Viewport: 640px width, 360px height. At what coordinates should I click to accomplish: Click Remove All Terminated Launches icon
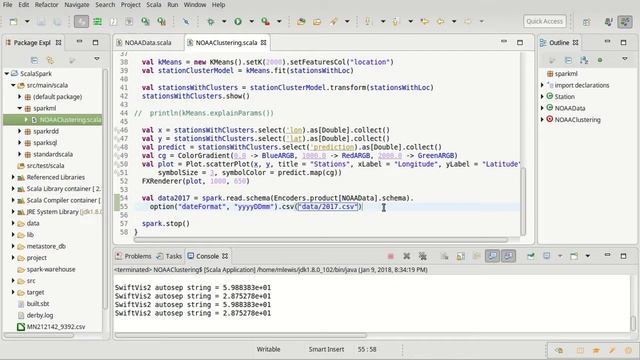coord(423,256)
